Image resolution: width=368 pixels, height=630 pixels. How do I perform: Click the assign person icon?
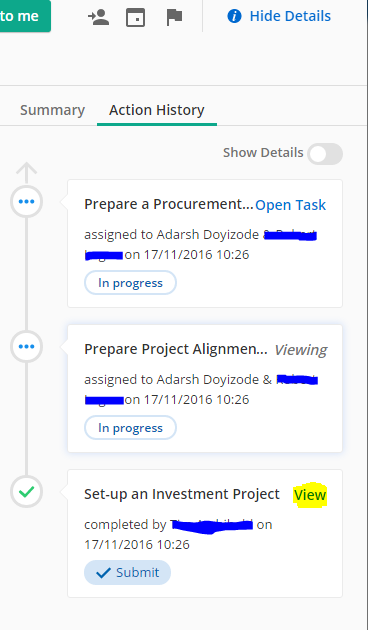pyautogui.click(x=98, y=17)
